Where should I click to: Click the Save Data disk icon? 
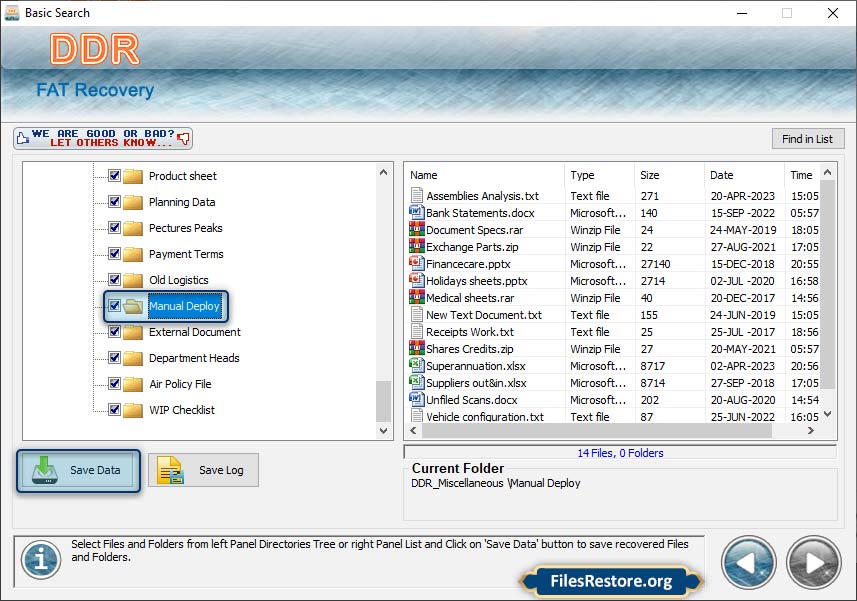coord(45,469)
